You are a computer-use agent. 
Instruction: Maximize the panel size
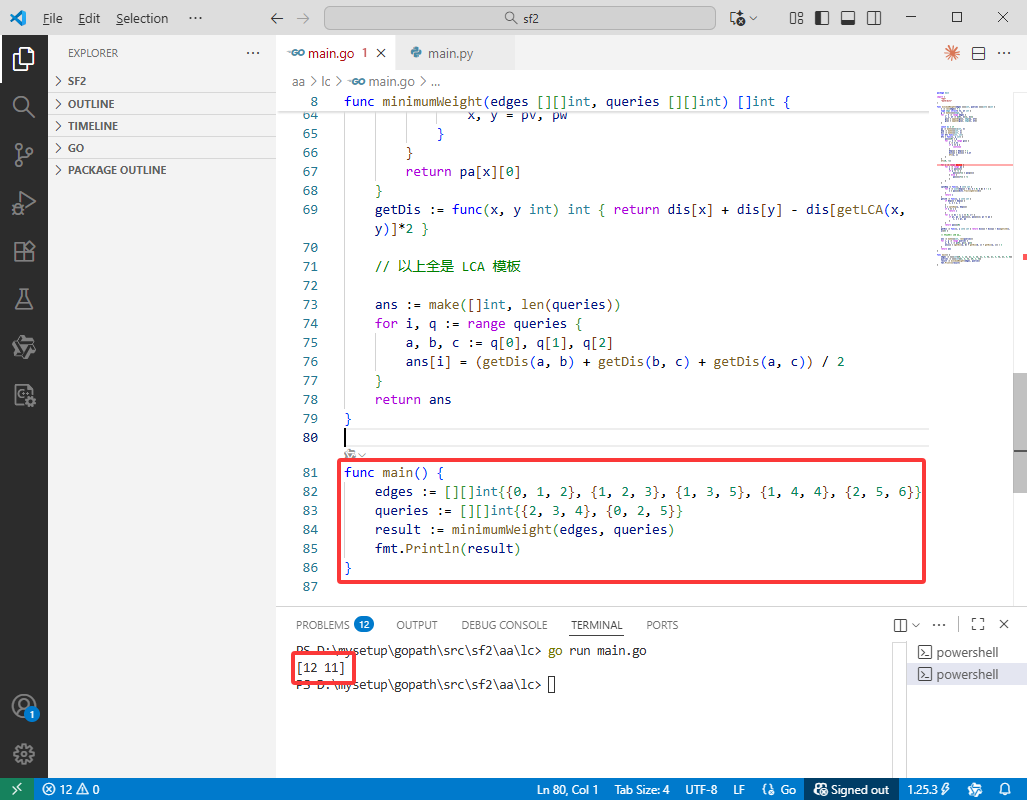pyautogui.click(x=978, y=624)
